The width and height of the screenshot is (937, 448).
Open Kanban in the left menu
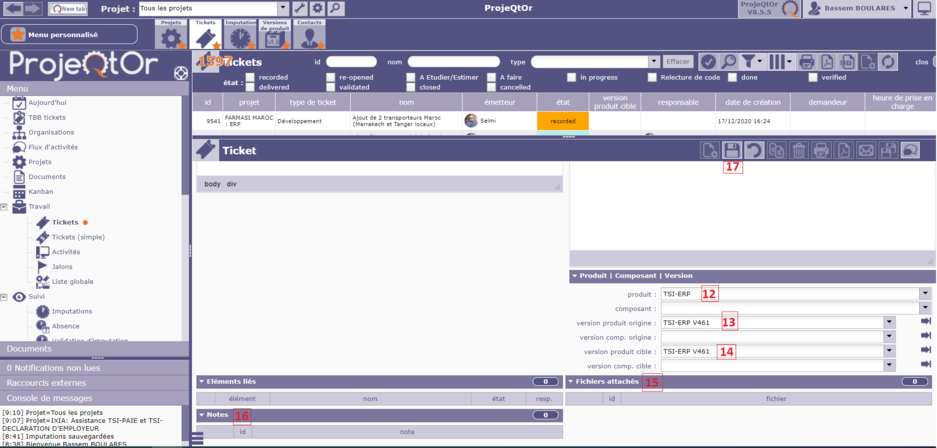point(41,192)
